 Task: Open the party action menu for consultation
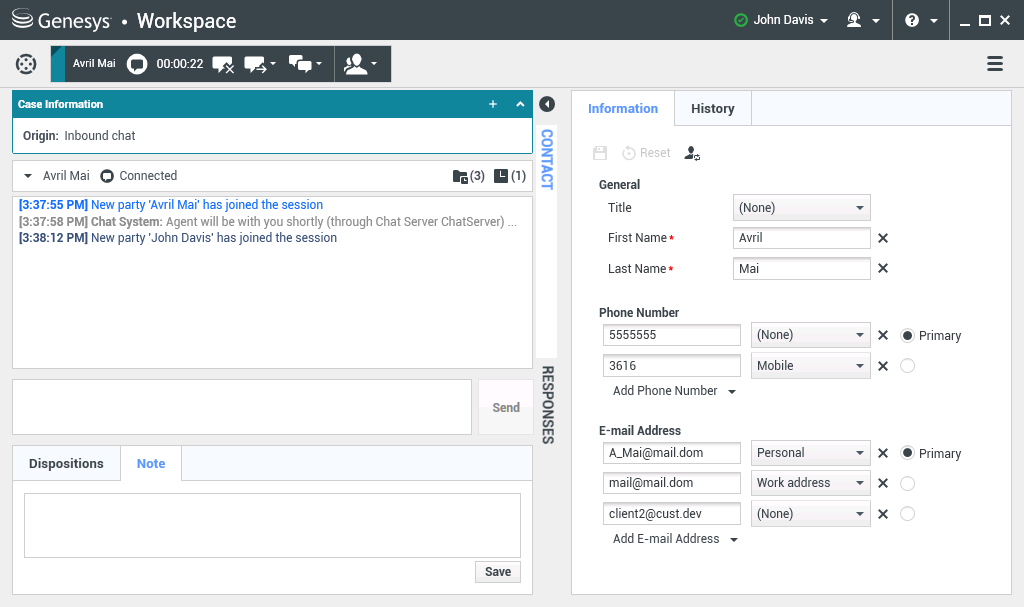(x=361, y=64)
